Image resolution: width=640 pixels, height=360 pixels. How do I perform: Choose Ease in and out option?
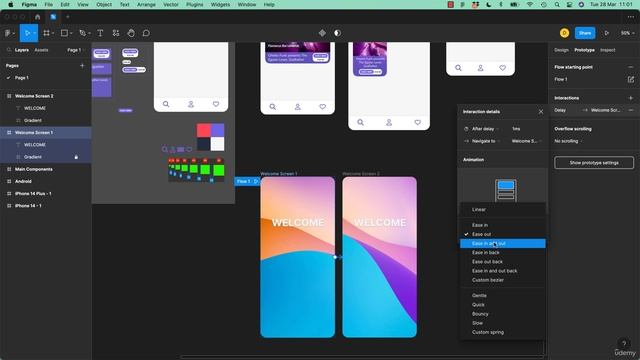tap(503, 243)
